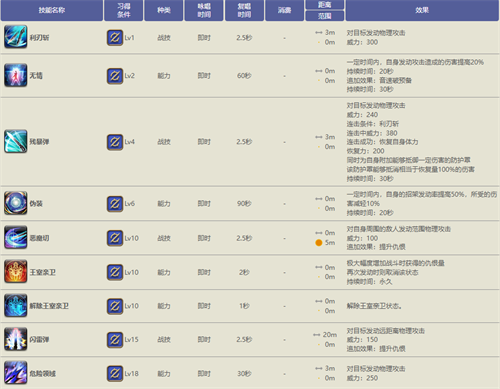Click the job icon beside Lv1
Screen dimensions: 500x389
[115, 38]
